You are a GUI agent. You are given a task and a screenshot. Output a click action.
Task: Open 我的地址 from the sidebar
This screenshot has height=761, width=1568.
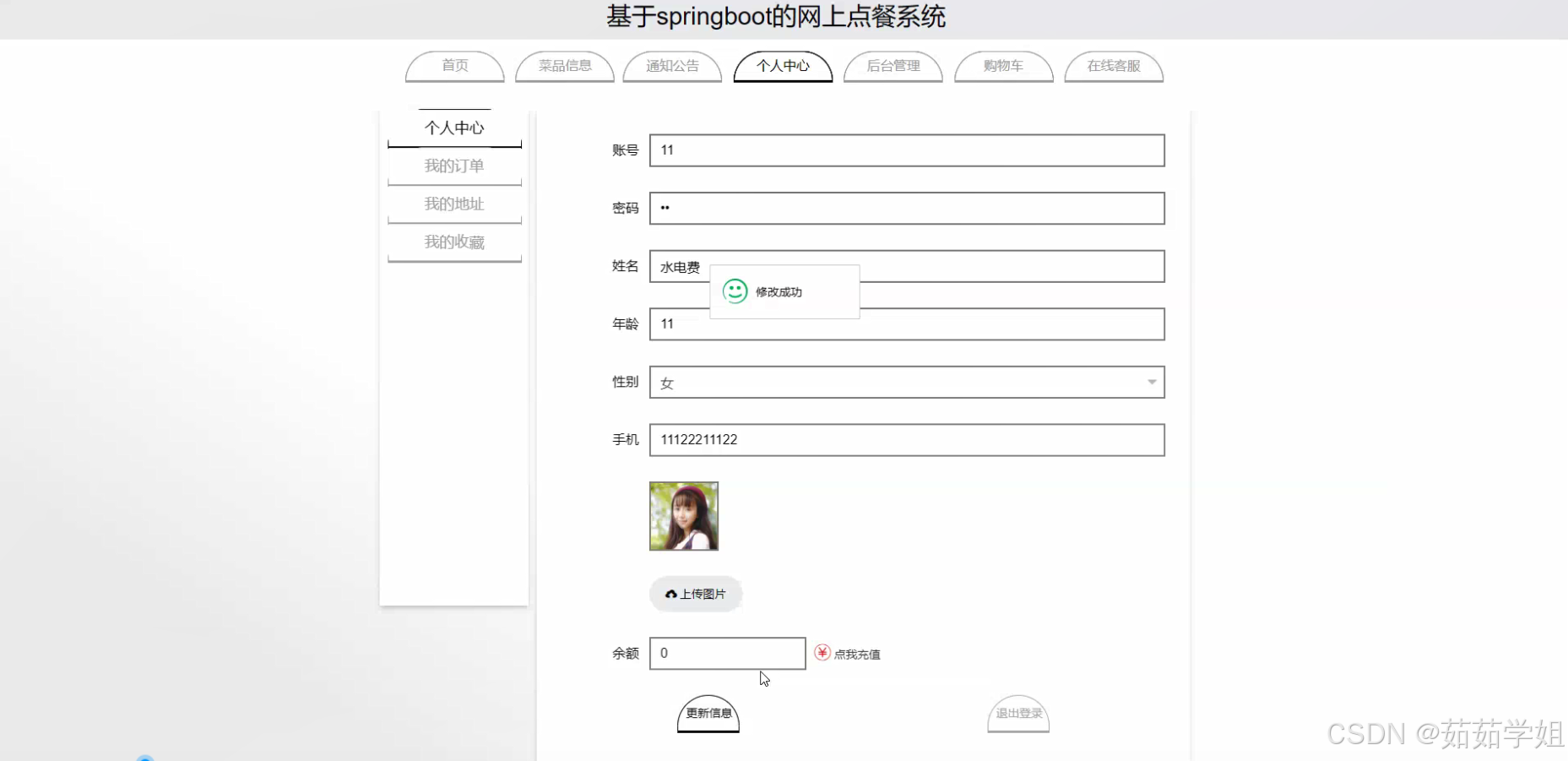[x=454, y=204]
